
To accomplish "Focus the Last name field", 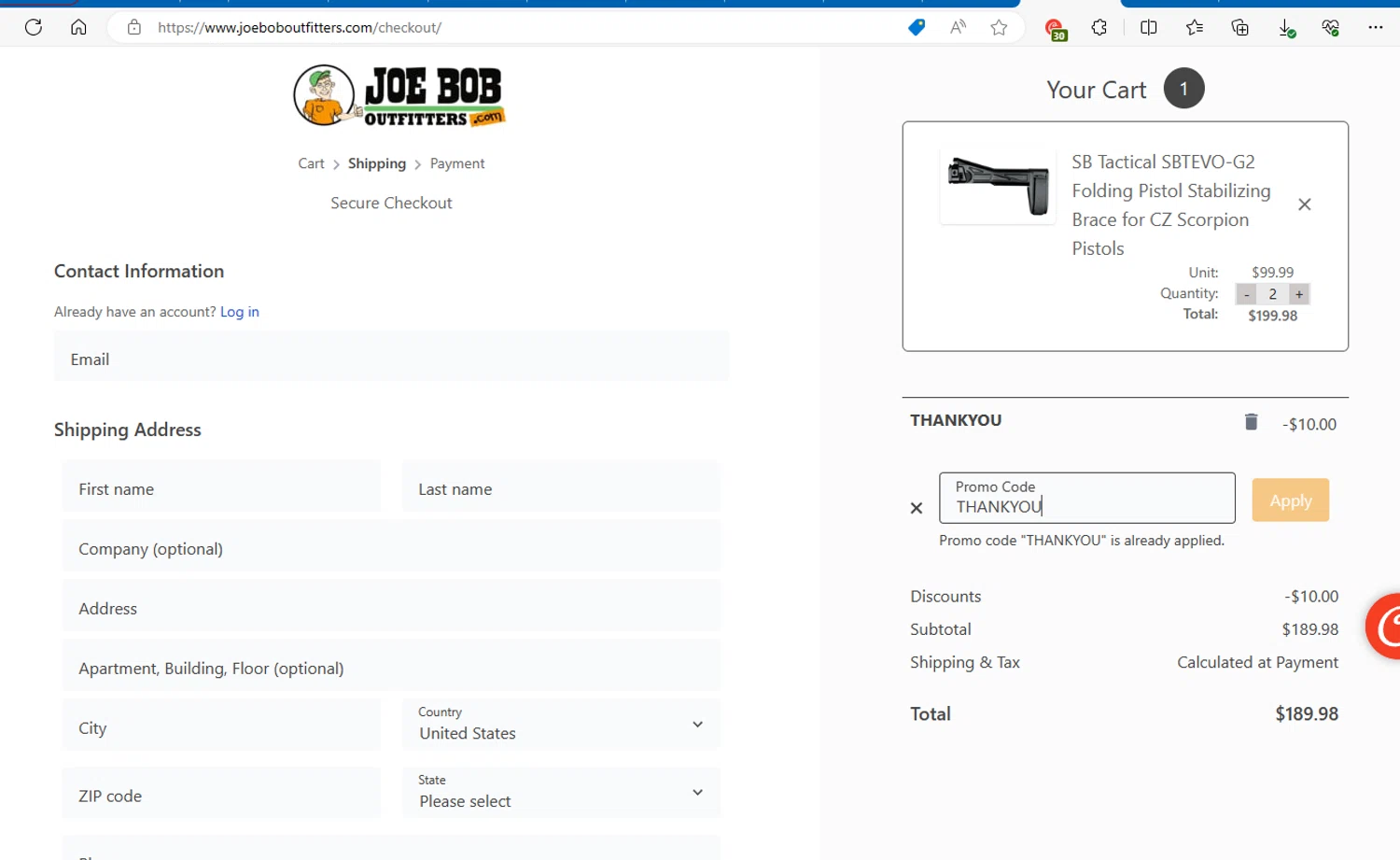I will (x=561, y=486).
